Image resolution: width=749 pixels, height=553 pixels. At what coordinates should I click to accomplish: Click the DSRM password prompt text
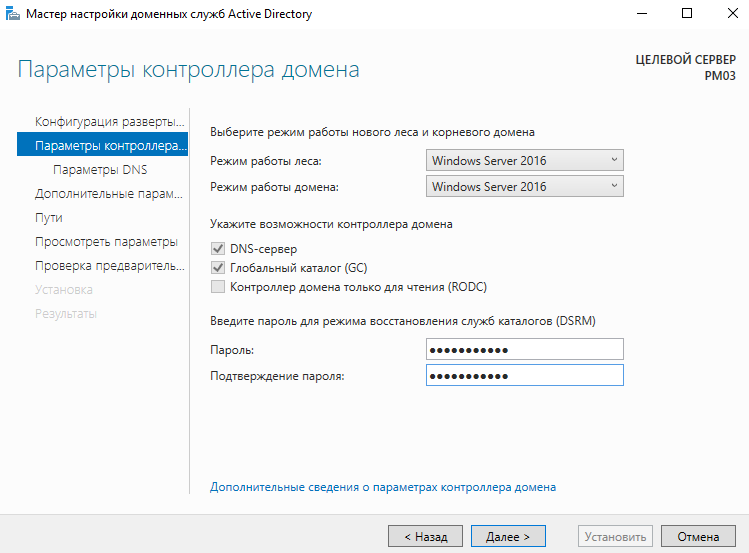(403, 321)
